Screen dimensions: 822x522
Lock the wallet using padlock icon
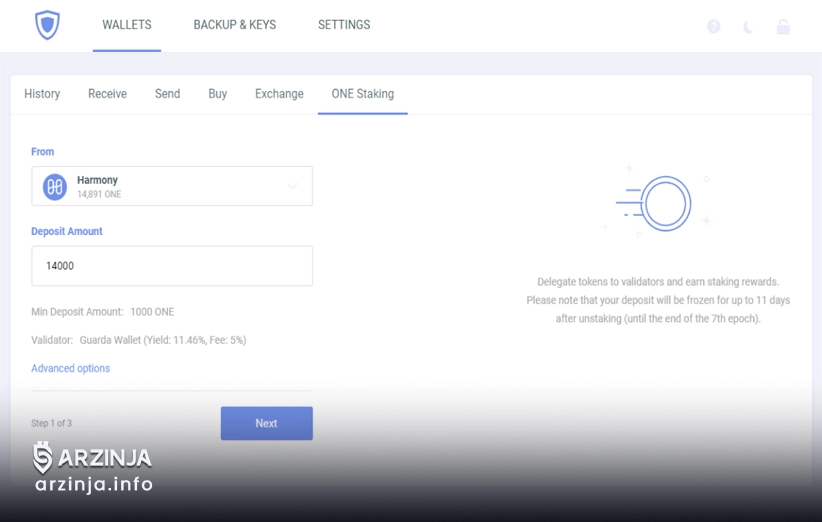click(x=783, y=27)
